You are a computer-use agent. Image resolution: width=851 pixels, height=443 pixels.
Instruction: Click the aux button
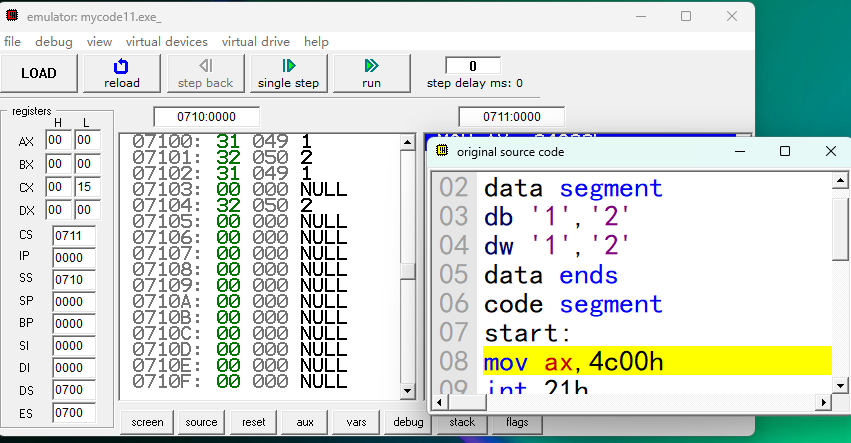(x=304, y=422)
